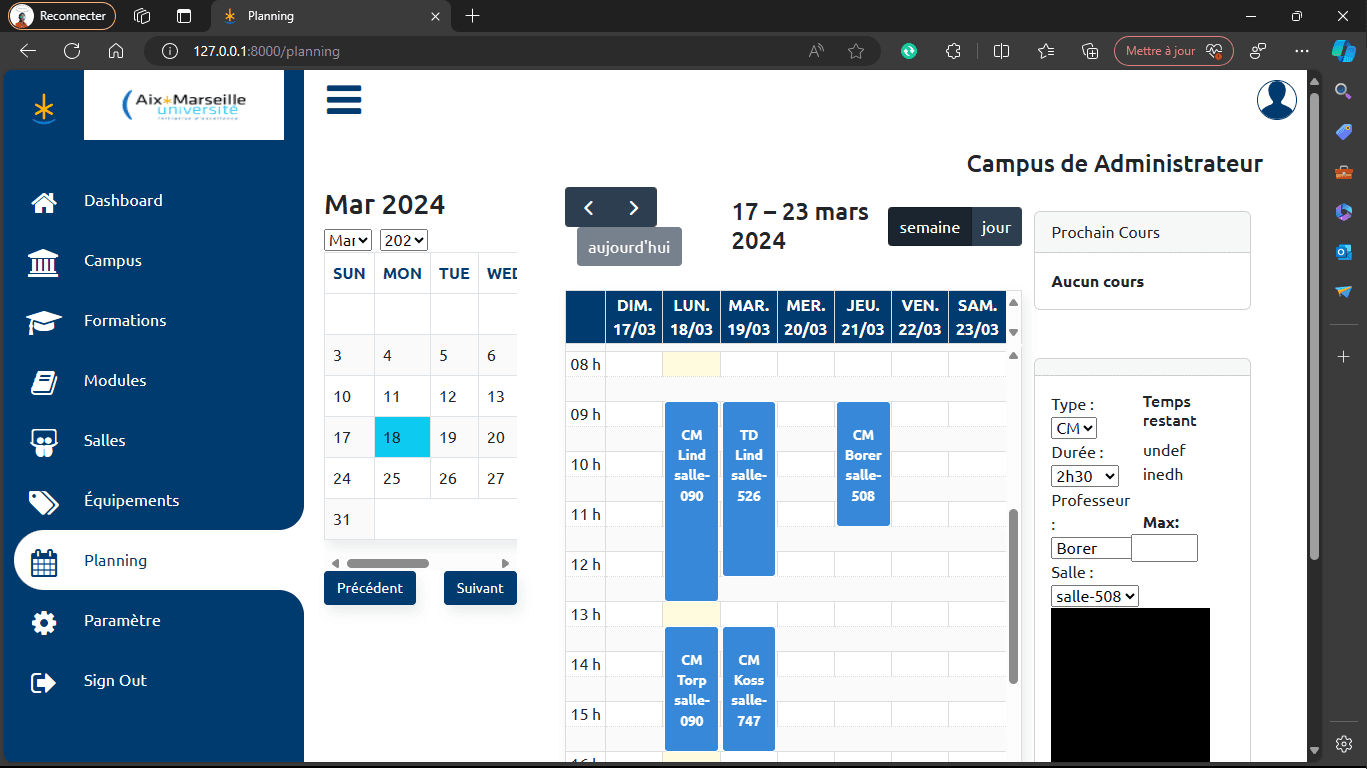Click the Sign Out icon
The width and height of the screenshot is (1367, 769).
point(44,682)
